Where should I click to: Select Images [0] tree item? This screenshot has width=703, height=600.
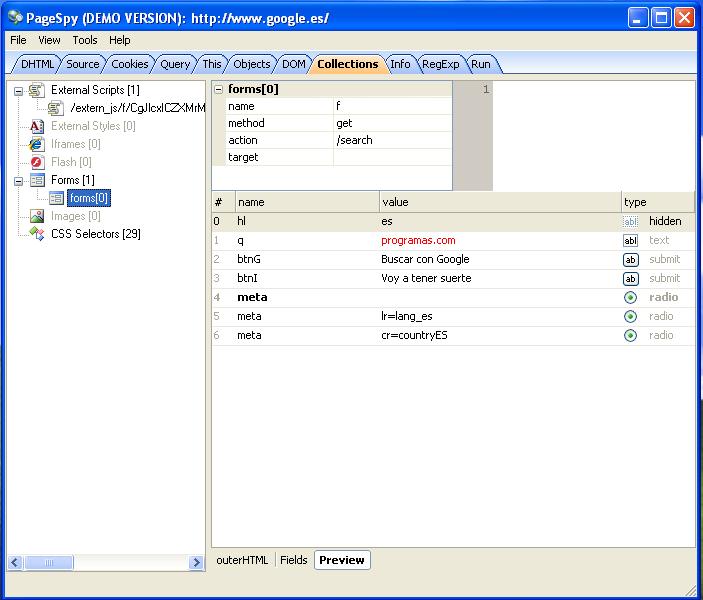tap(75, 216)
